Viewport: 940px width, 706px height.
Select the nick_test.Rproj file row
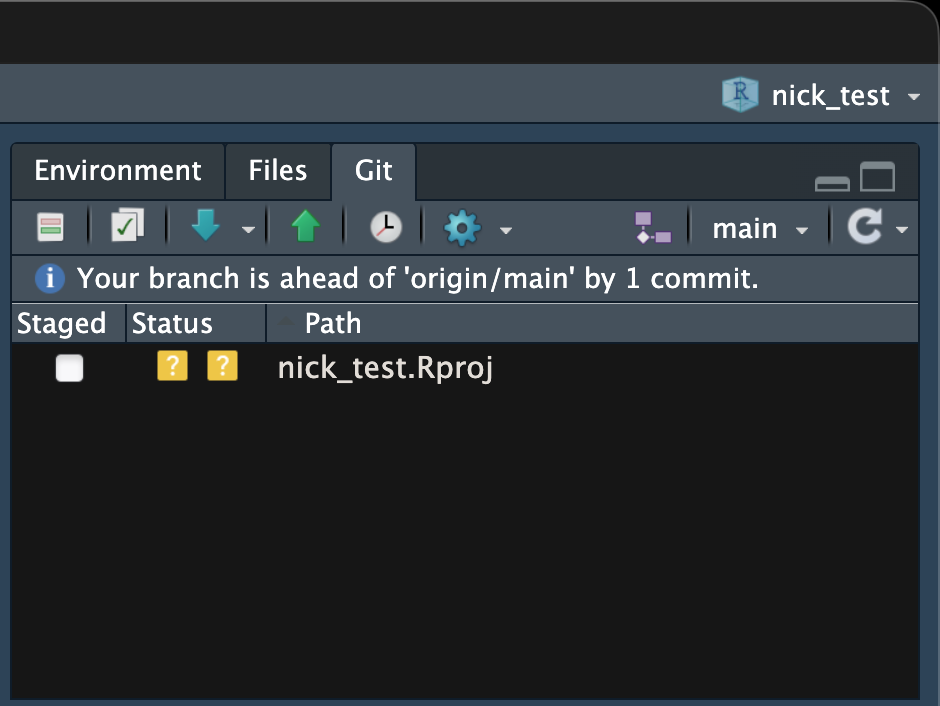tap(385, 369)
